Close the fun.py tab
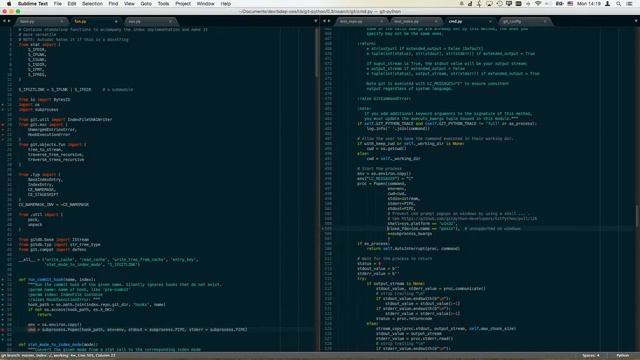This screenshot has height=360, width=640. coord(116,21)
